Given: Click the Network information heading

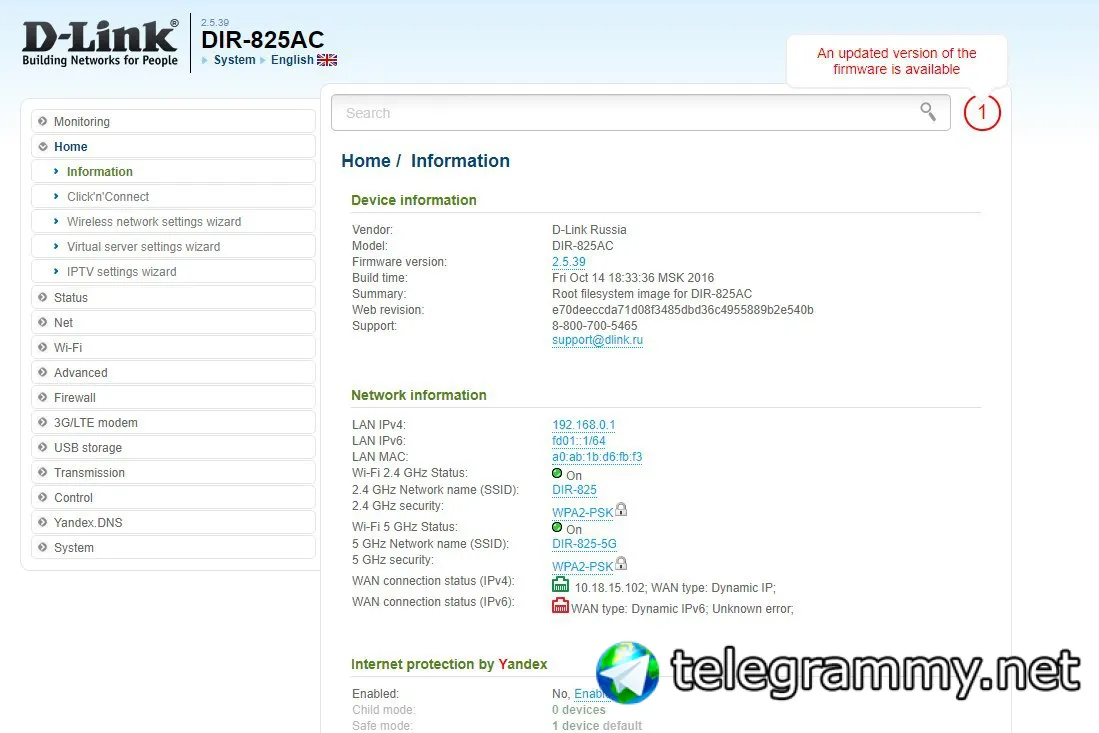Looking at the screenshot, I should point(418,395).
